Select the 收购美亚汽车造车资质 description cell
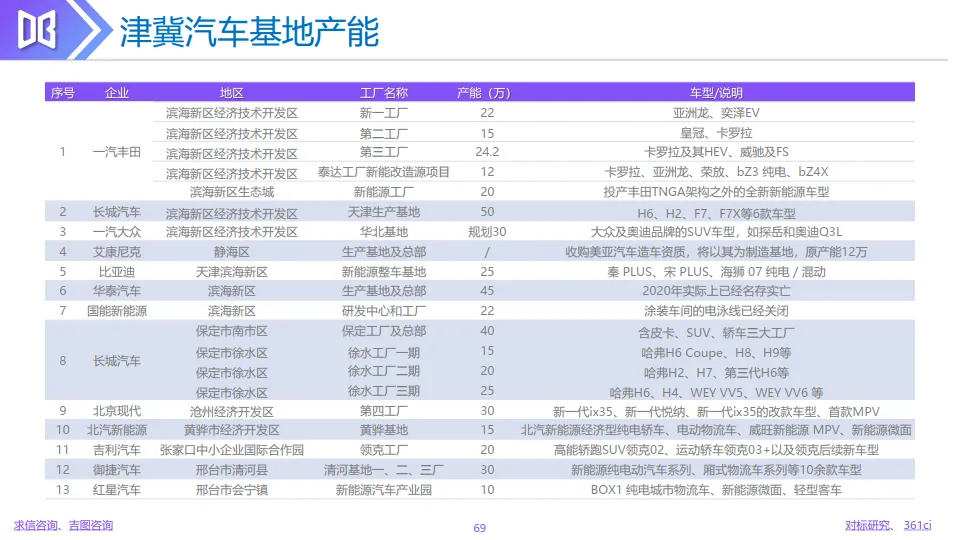Viewport: 960px width, 540px height. pyautogui.click(x=716, y=252)
